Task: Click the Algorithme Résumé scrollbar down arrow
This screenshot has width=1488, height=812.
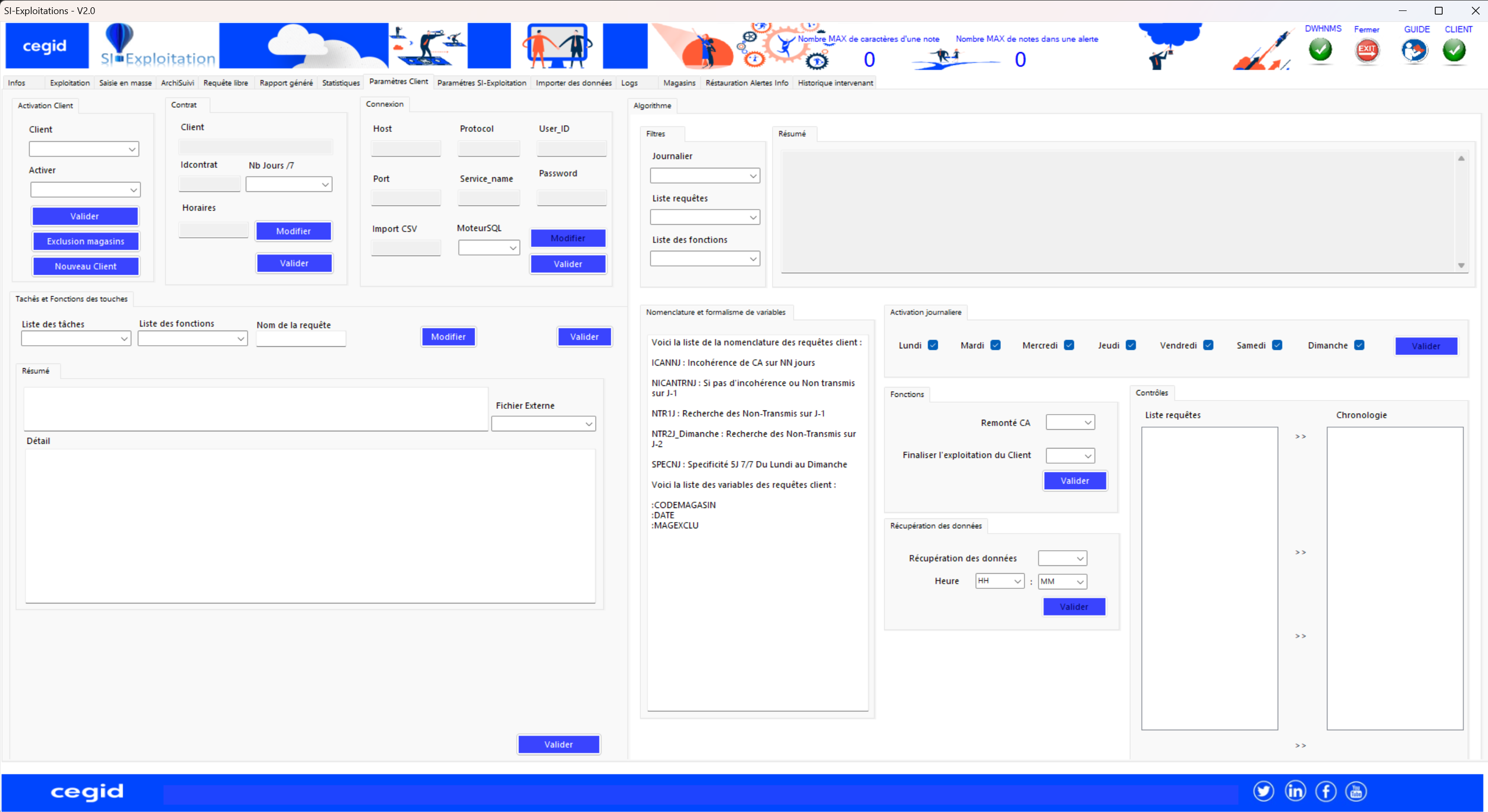Action: pos(1461,265)
